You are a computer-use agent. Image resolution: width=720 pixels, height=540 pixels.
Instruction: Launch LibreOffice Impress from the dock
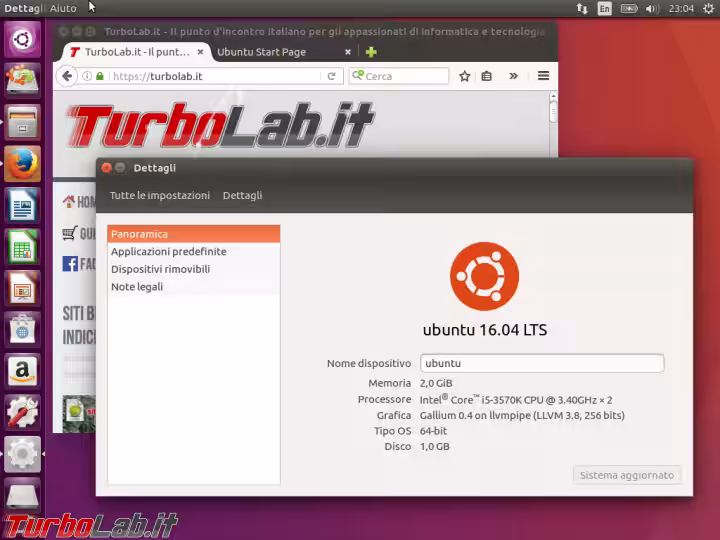[x=22, y=288]
